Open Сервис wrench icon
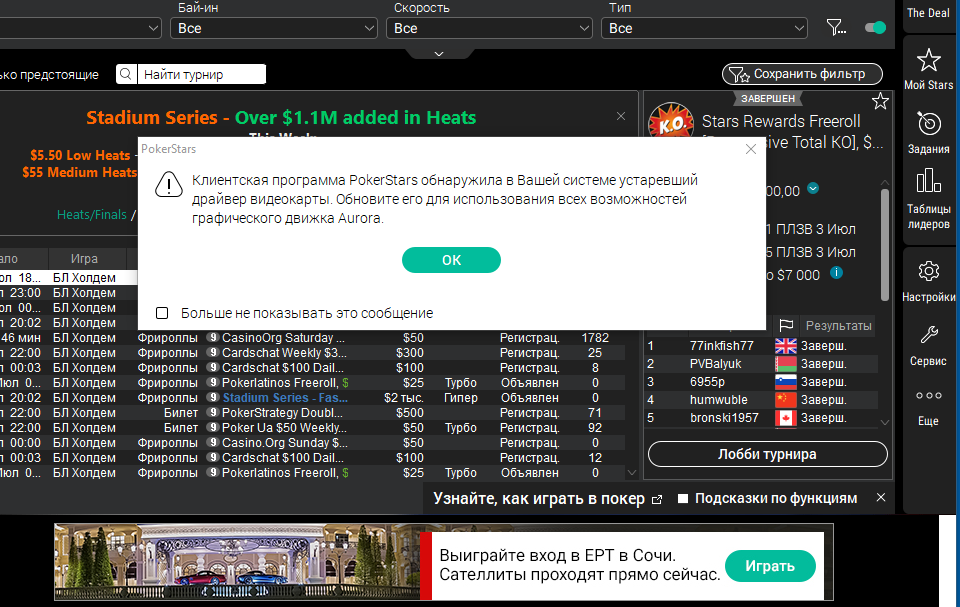Viewport: 960px width, 607px height. click(x=928, y=334)
